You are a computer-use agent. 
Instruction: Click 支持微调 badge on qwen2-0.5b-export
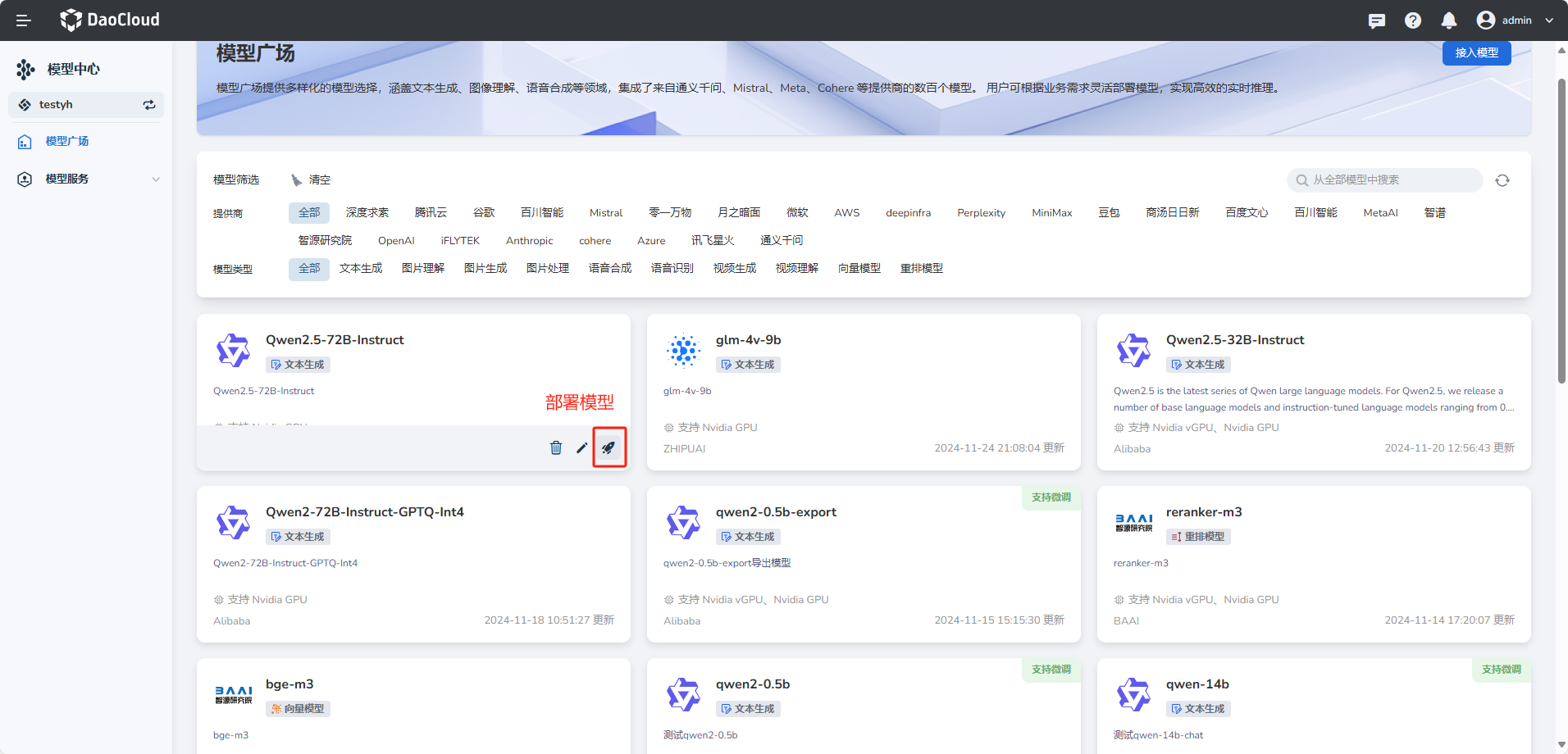click(1051, 497)
